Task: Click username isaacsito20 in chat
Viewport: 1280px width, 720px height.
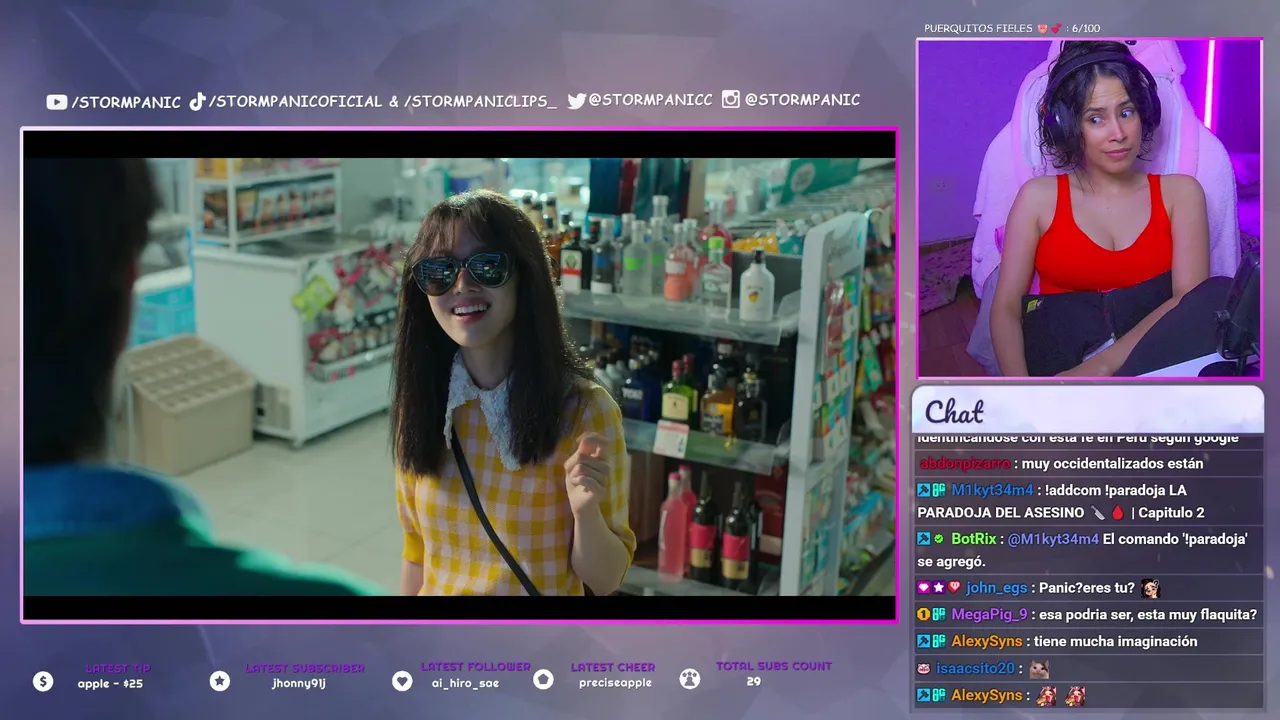Action: click(975, 669)
